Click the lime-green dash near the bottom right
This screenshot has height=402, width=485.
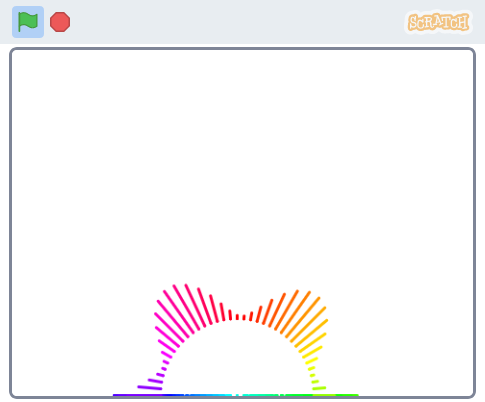[319, 388]
